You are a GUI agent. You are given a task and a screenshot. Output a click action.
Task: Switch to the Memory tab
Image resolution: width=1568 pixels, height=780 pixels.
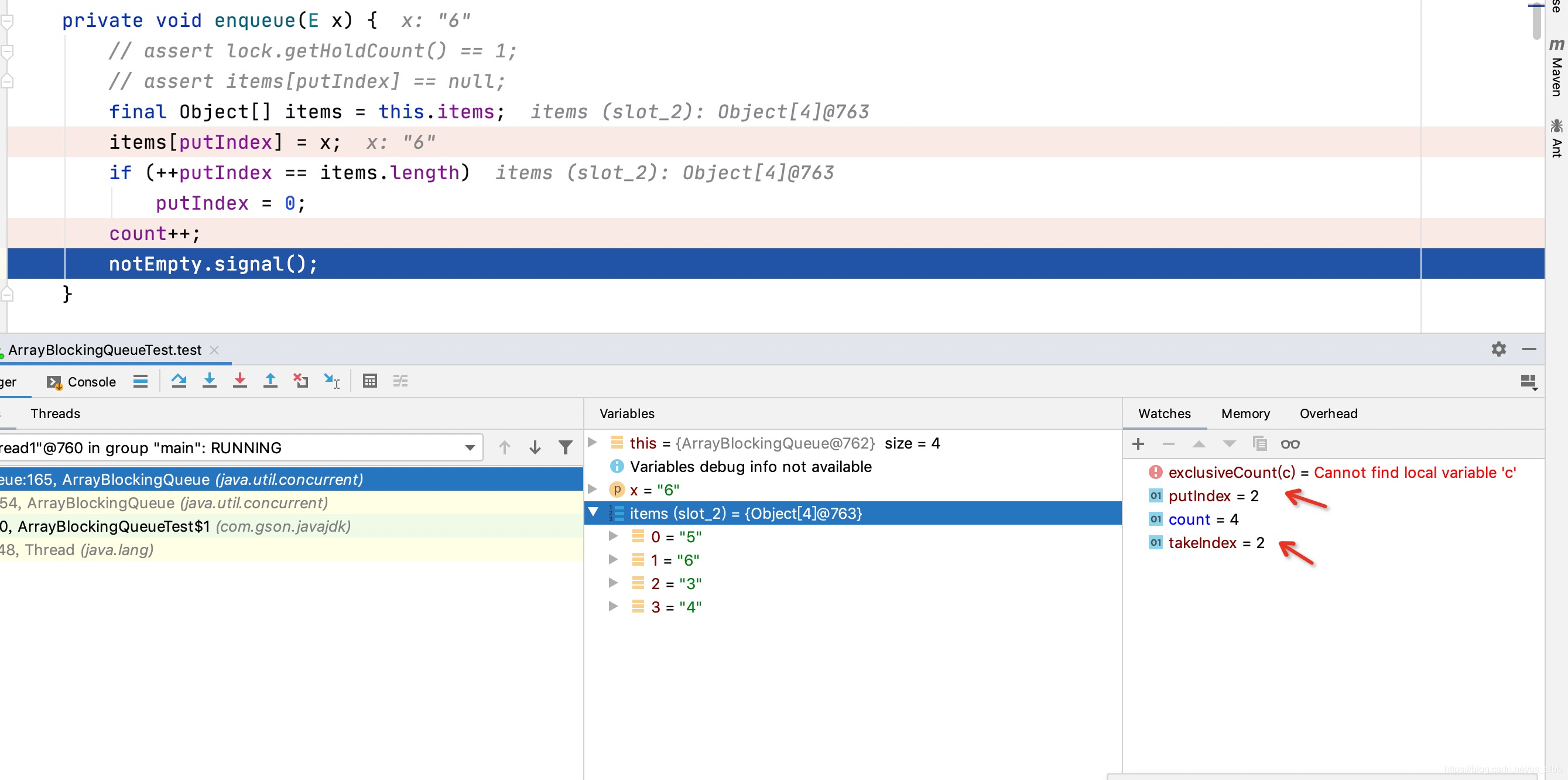1245,413
